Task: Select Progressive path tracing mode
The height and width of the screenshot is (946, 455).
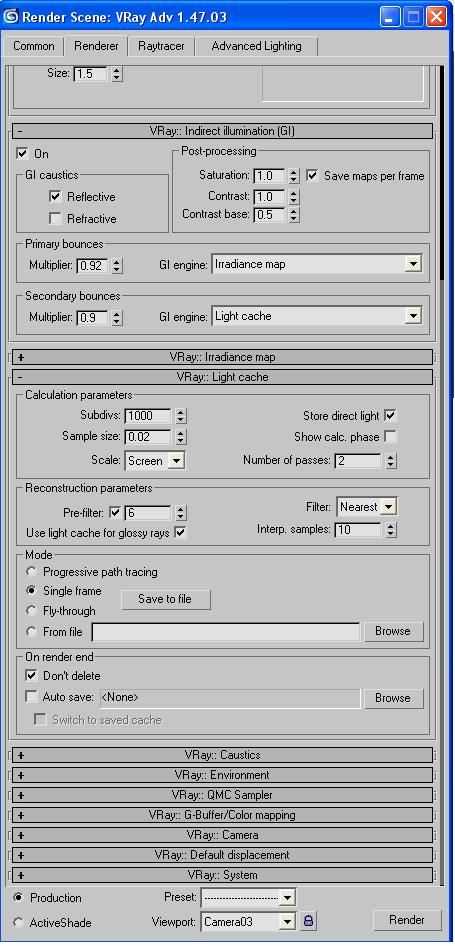Action: pyautogui.click(x=31, y=571)
